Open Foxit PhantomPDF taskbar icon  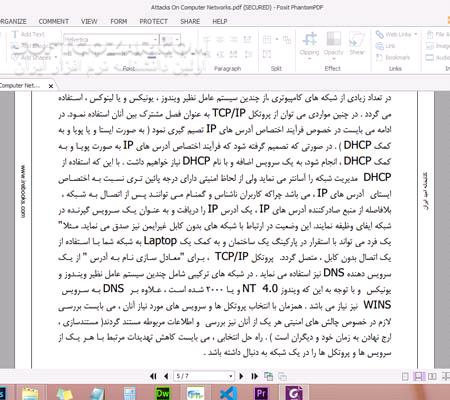pyautogui.click(x=294, y=393)
